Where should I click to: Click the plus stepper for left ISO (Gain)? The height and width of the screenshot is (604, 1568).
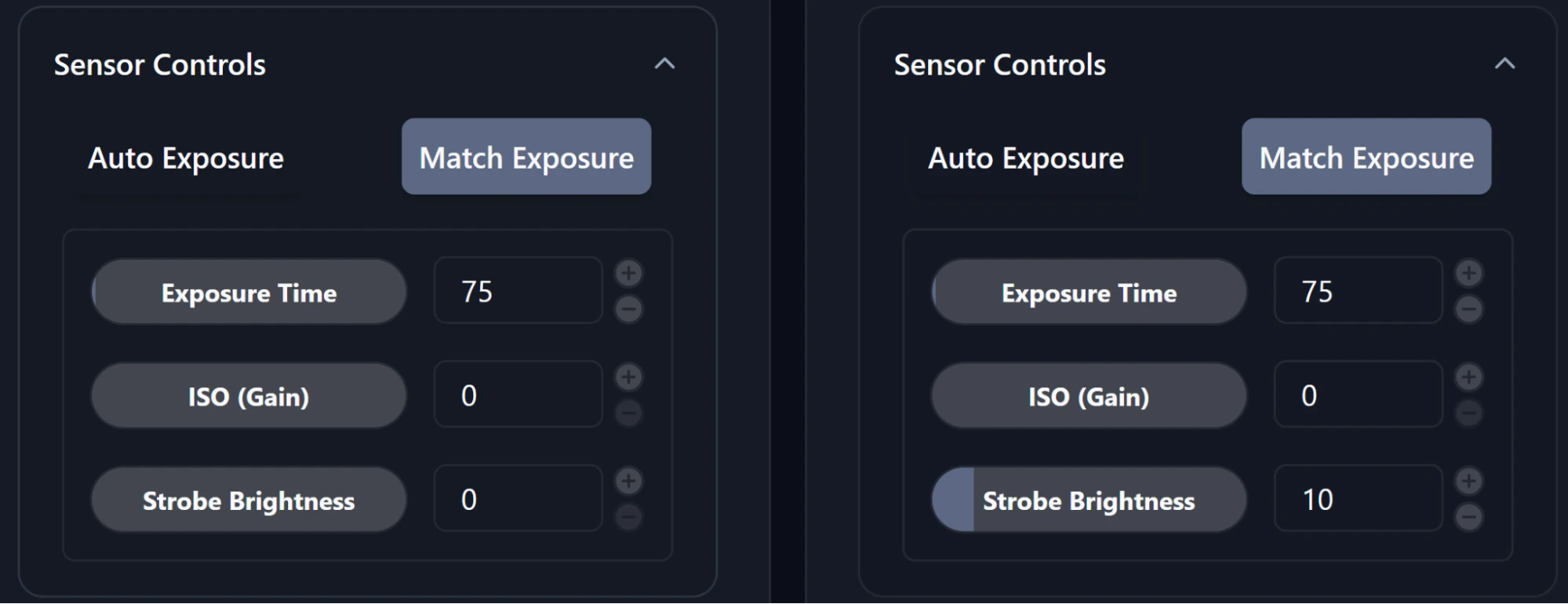click(628, 377)
